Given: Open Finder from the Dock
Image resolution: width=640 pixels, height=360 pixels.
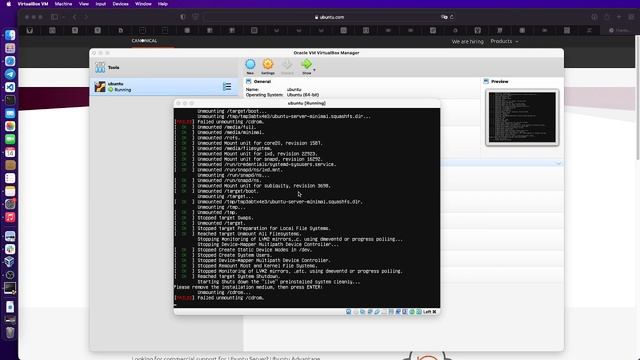Looking at the screenshot, I should coord(10,35).
